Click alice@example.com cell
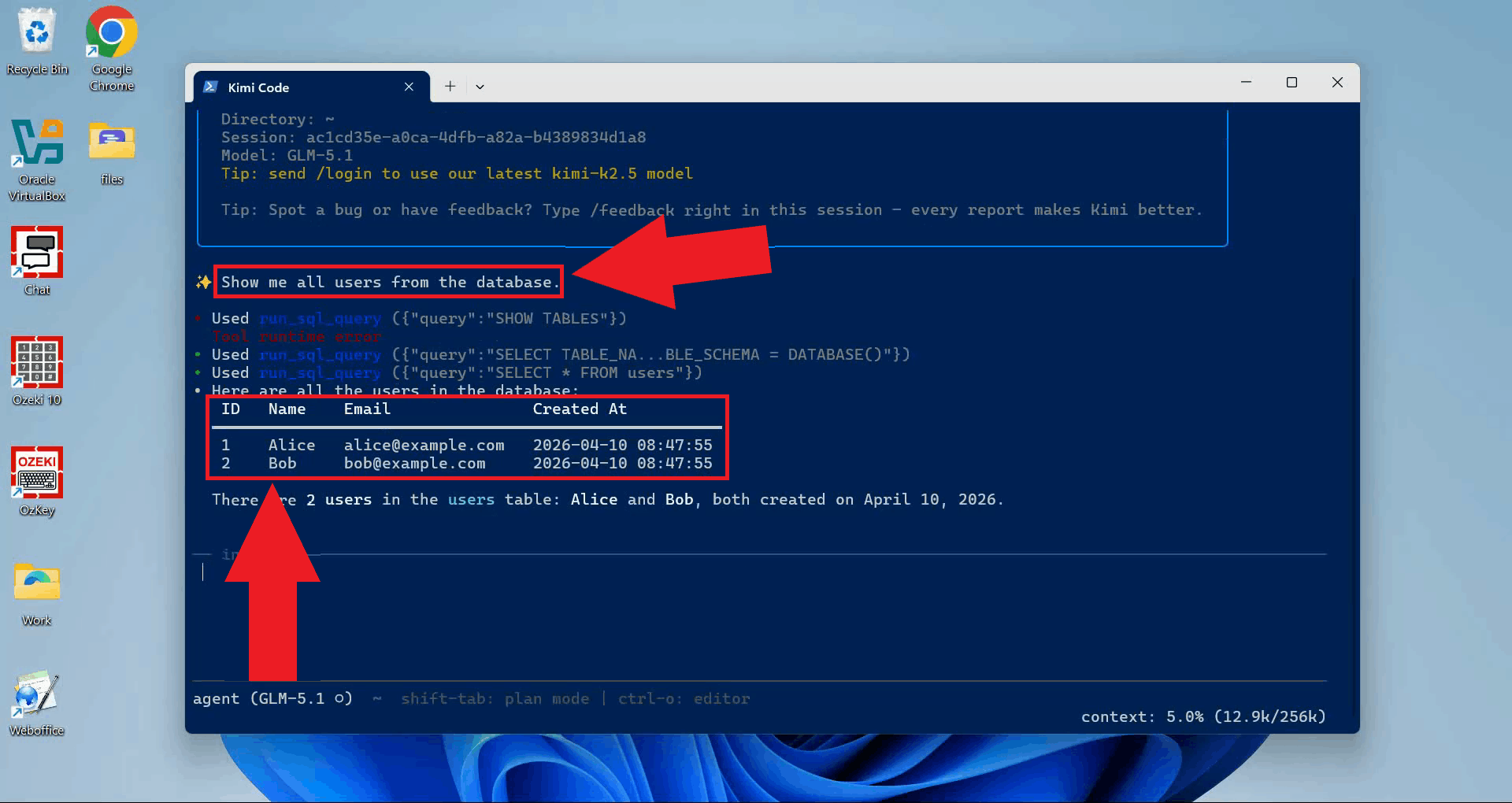This screenshot has height=803, width=1512. [x=424, y=445]
